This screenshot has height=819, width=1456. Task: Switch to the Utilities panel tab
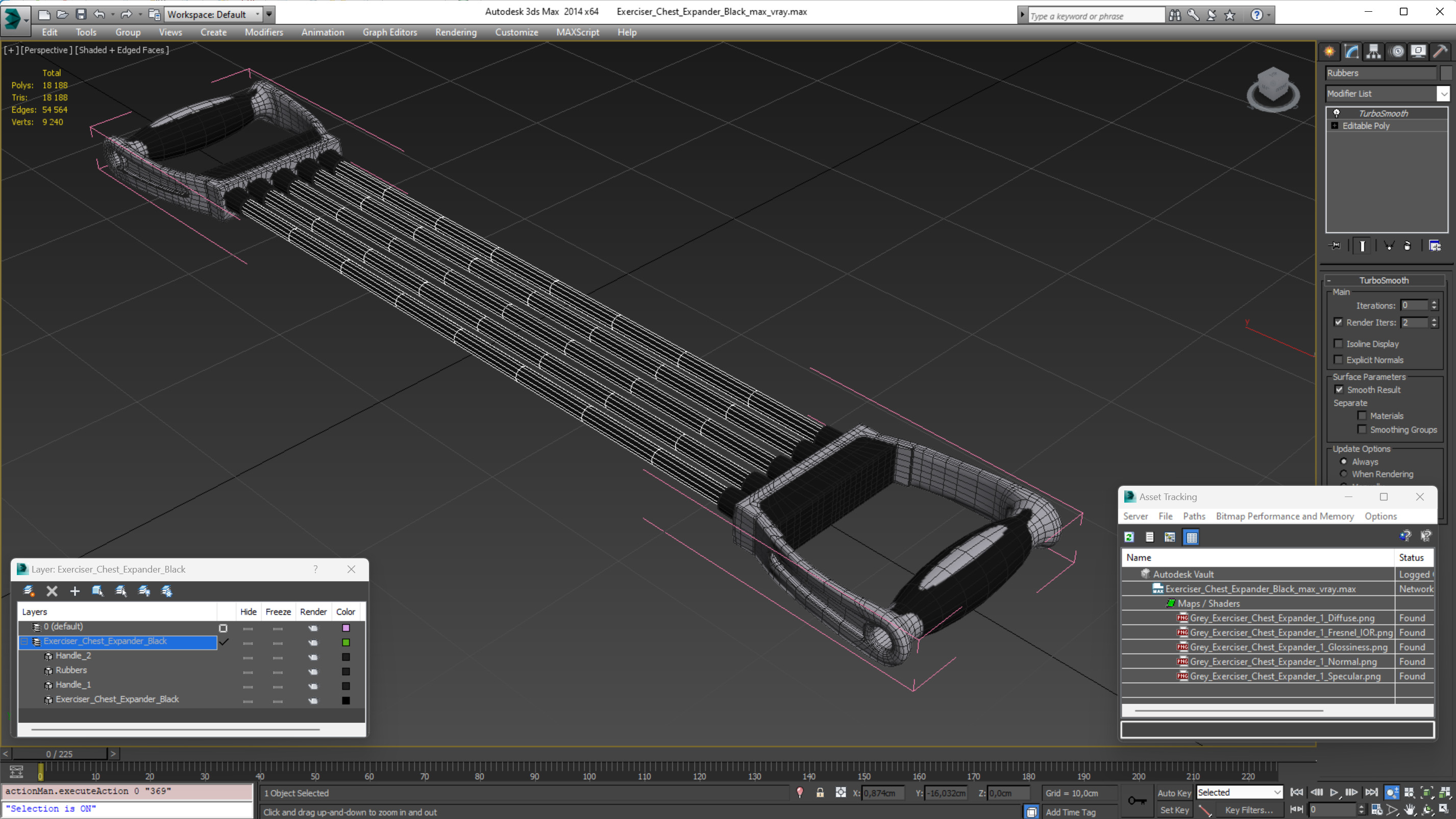(1440, 52)
